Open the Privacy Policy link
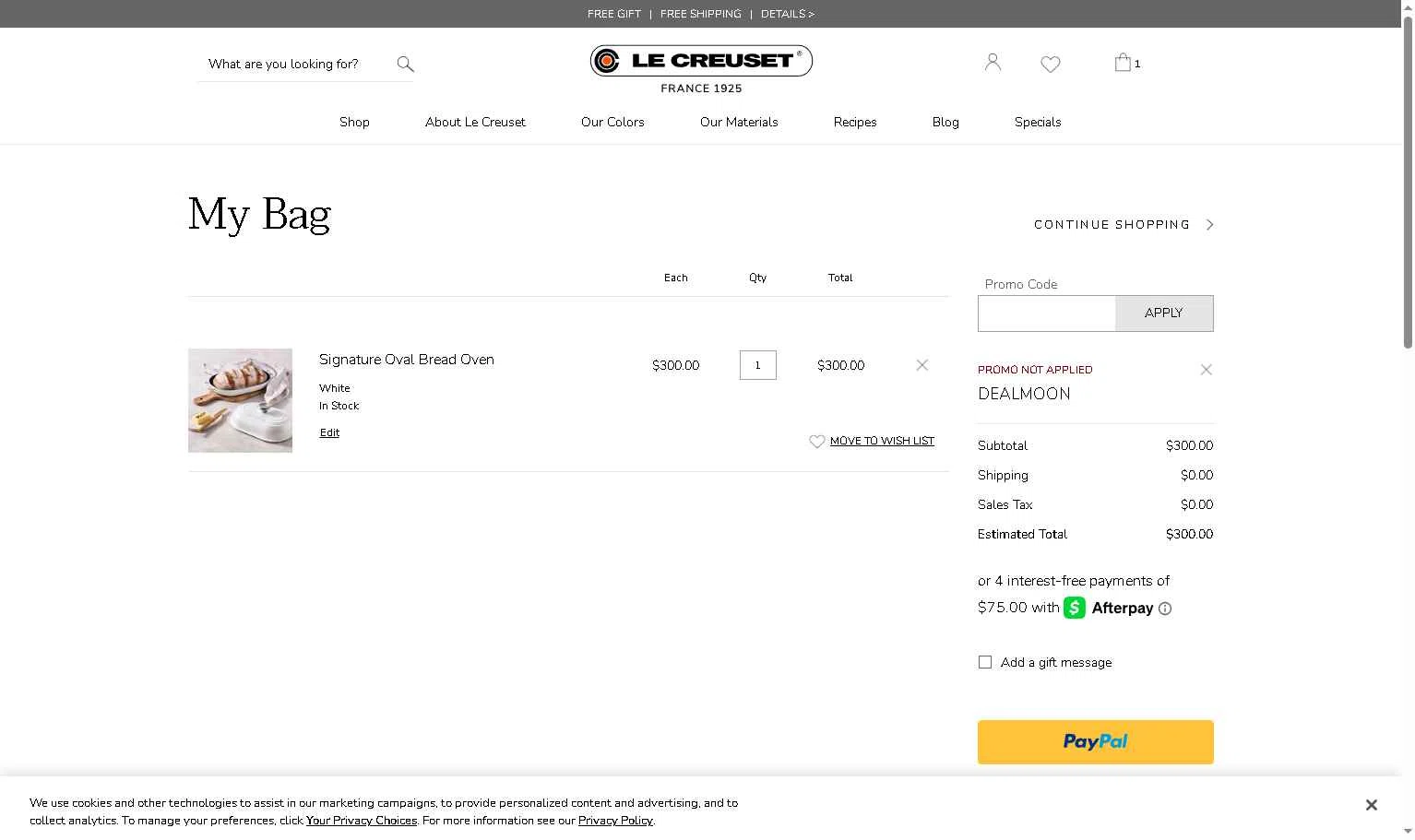This screenshot has height=840, width=1415. (615, 821)
